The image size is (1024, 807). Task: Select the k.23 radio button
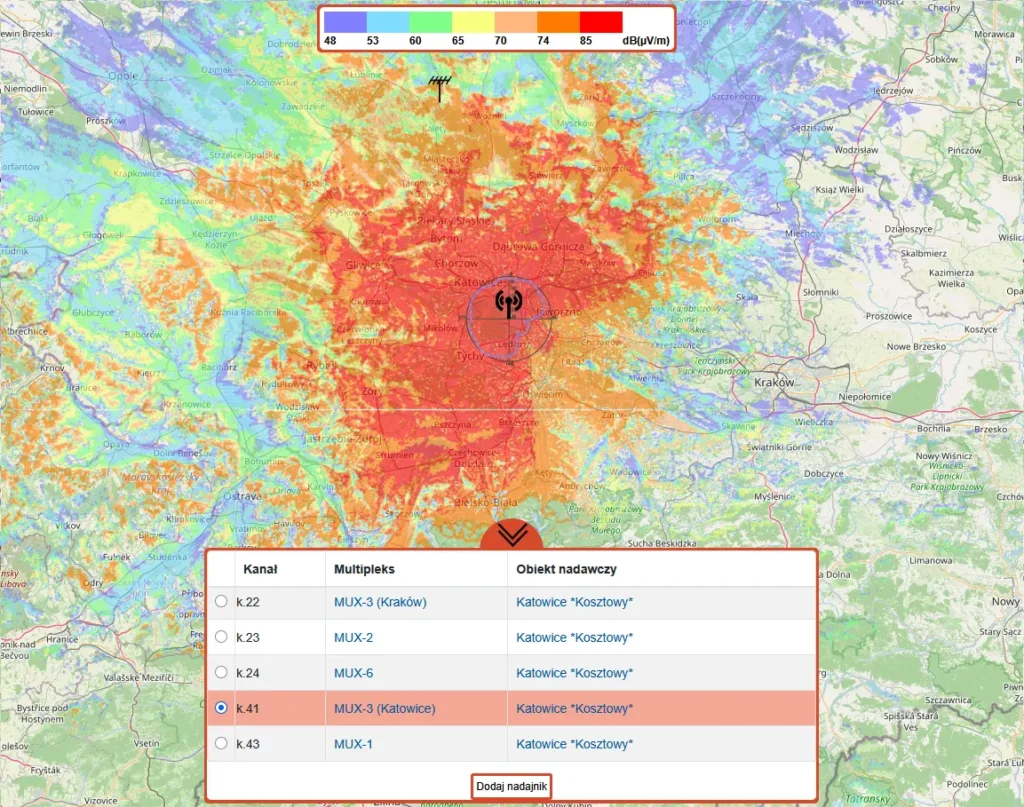click(x=221, y=637)
